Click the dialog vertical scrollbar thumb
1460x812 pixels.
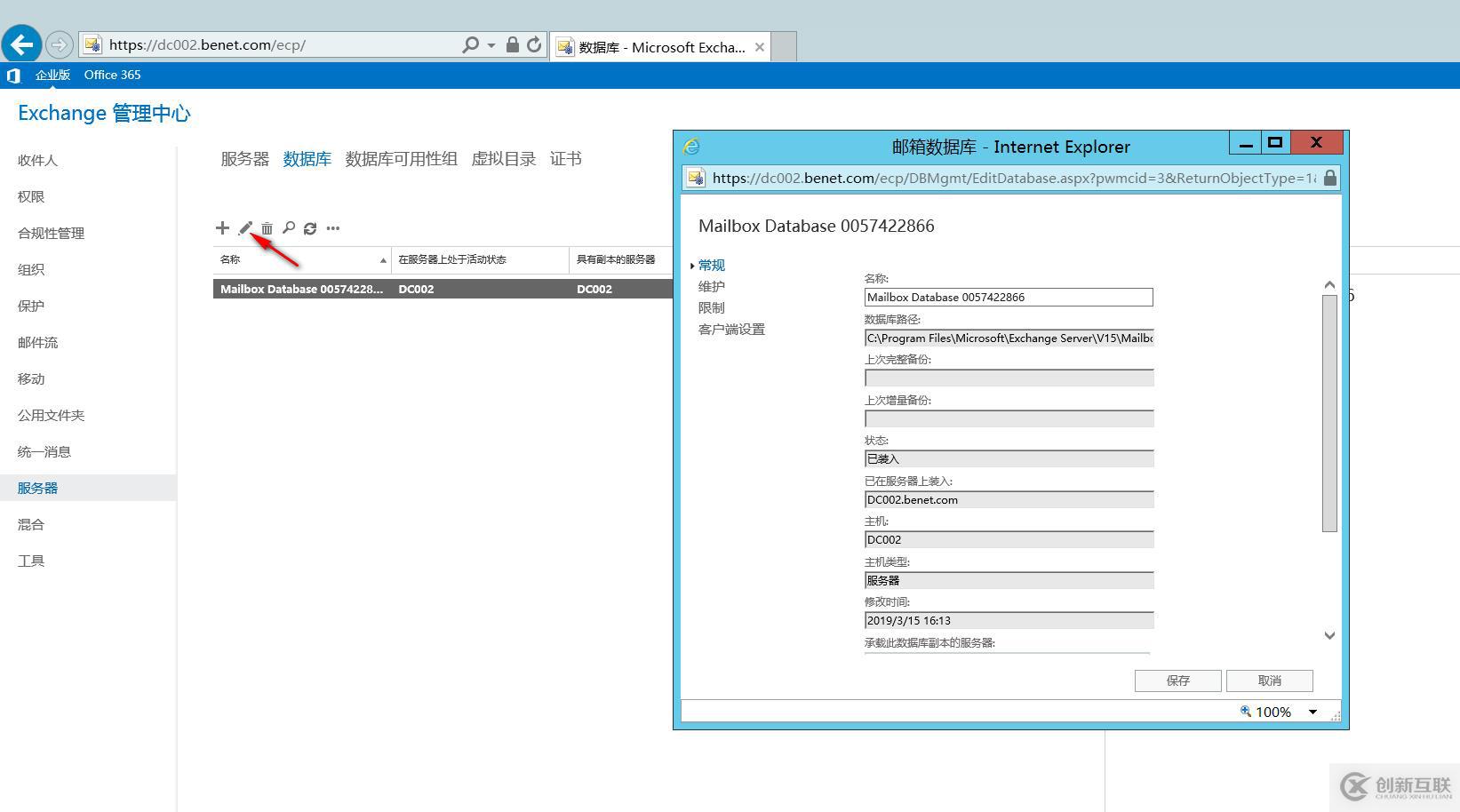pos(1329,413)
